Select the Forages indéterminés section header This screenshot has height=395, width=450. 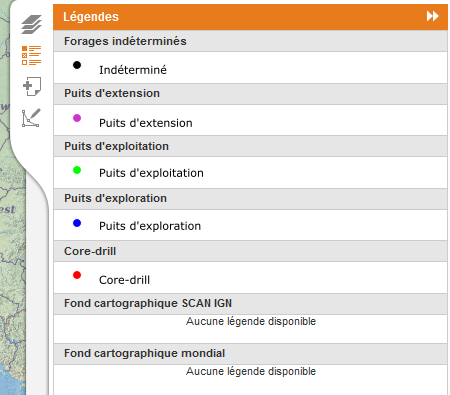[x=250, y=41]
